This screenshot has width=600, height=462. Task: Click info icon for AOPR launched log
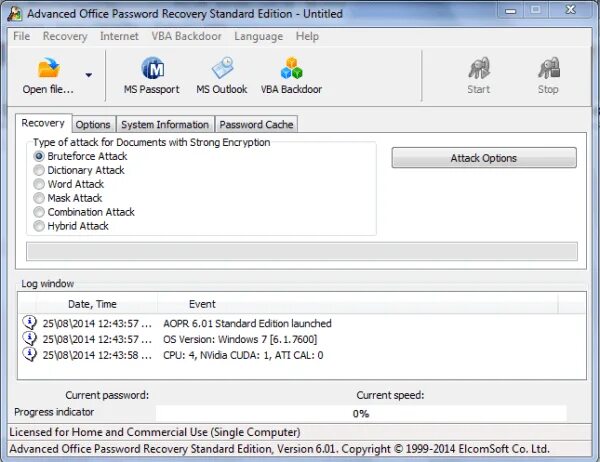coord(30,323)
